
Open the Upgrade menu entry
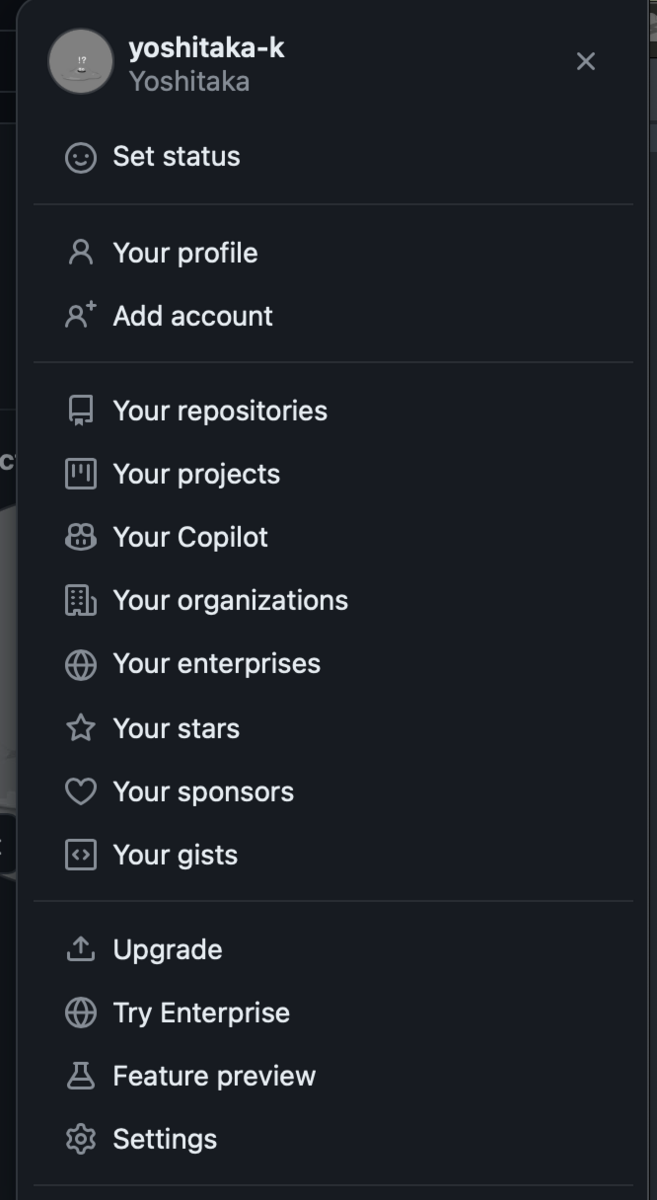tap(167, 950)
